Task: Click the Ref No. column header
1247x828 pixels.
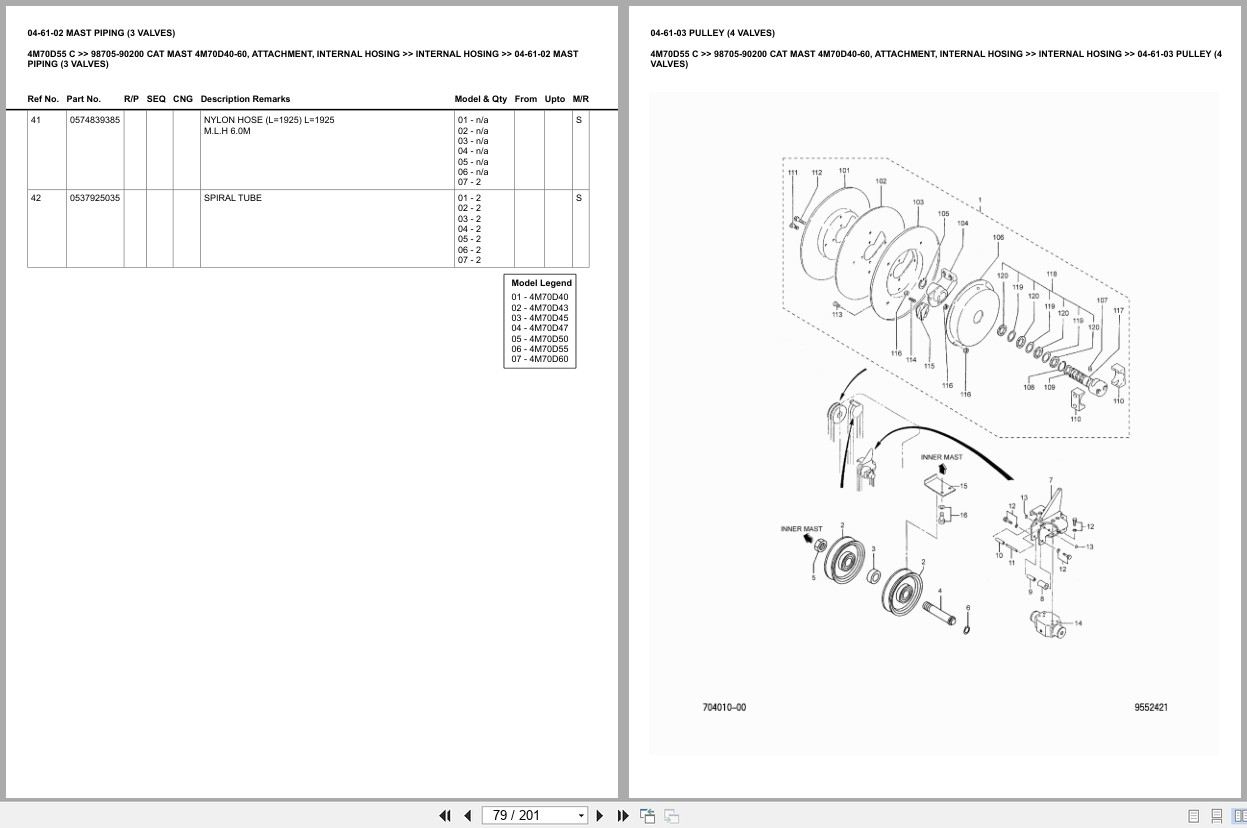Action: tap(43, 99)
